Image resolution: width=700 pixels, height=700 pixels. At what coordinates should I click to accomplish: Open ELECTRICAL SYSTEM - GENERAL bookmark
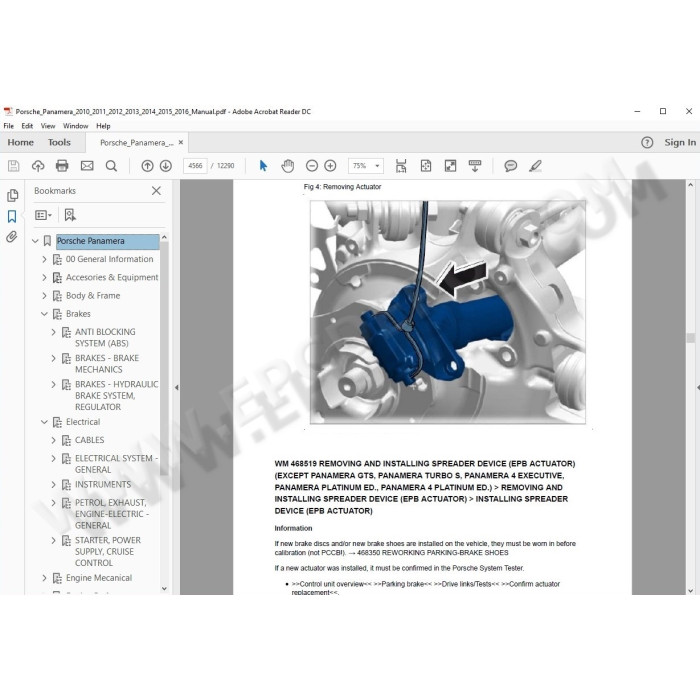click(116, 464)
